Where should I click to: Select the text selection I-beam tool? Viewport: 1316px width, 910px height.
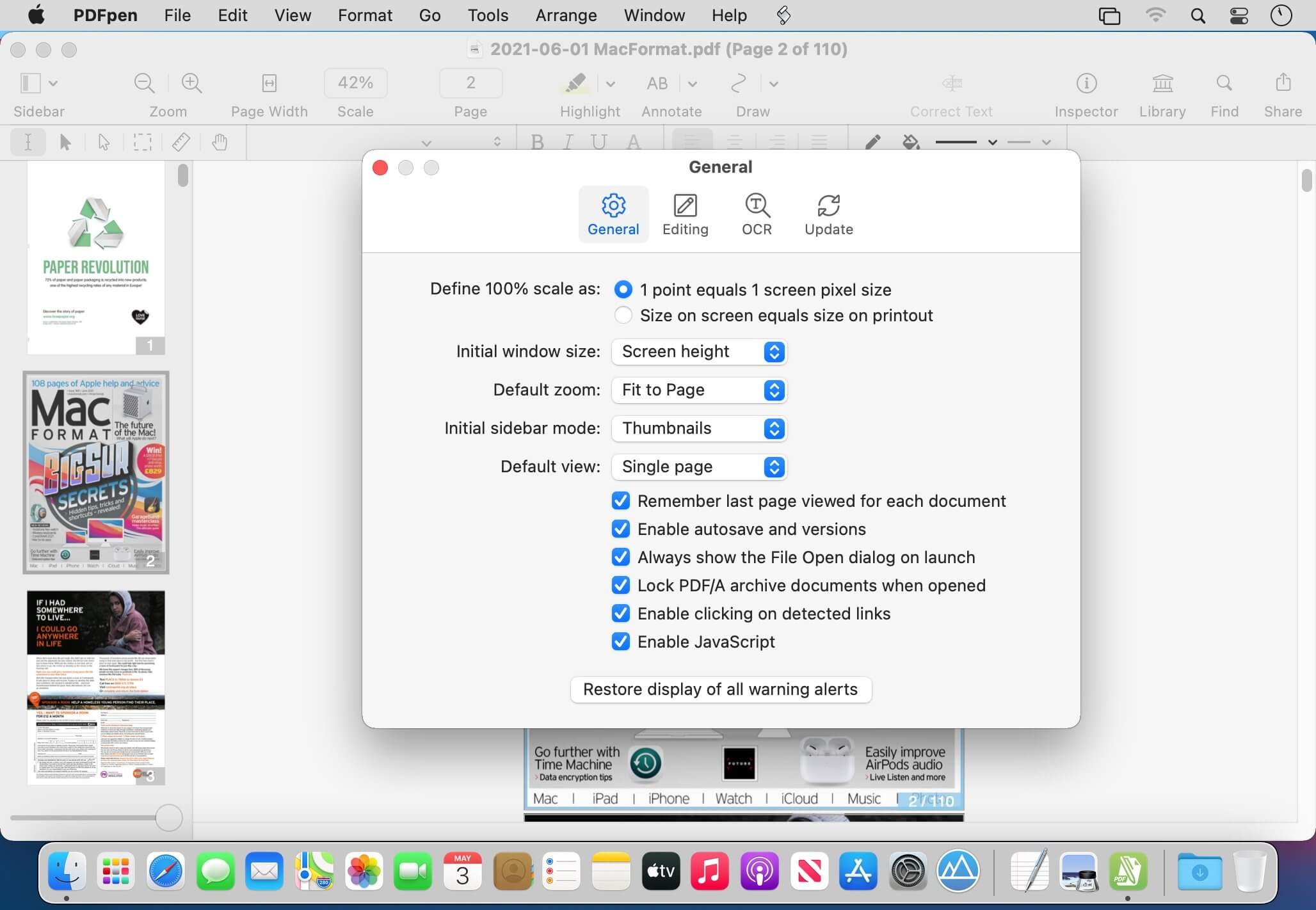(28, 142)
